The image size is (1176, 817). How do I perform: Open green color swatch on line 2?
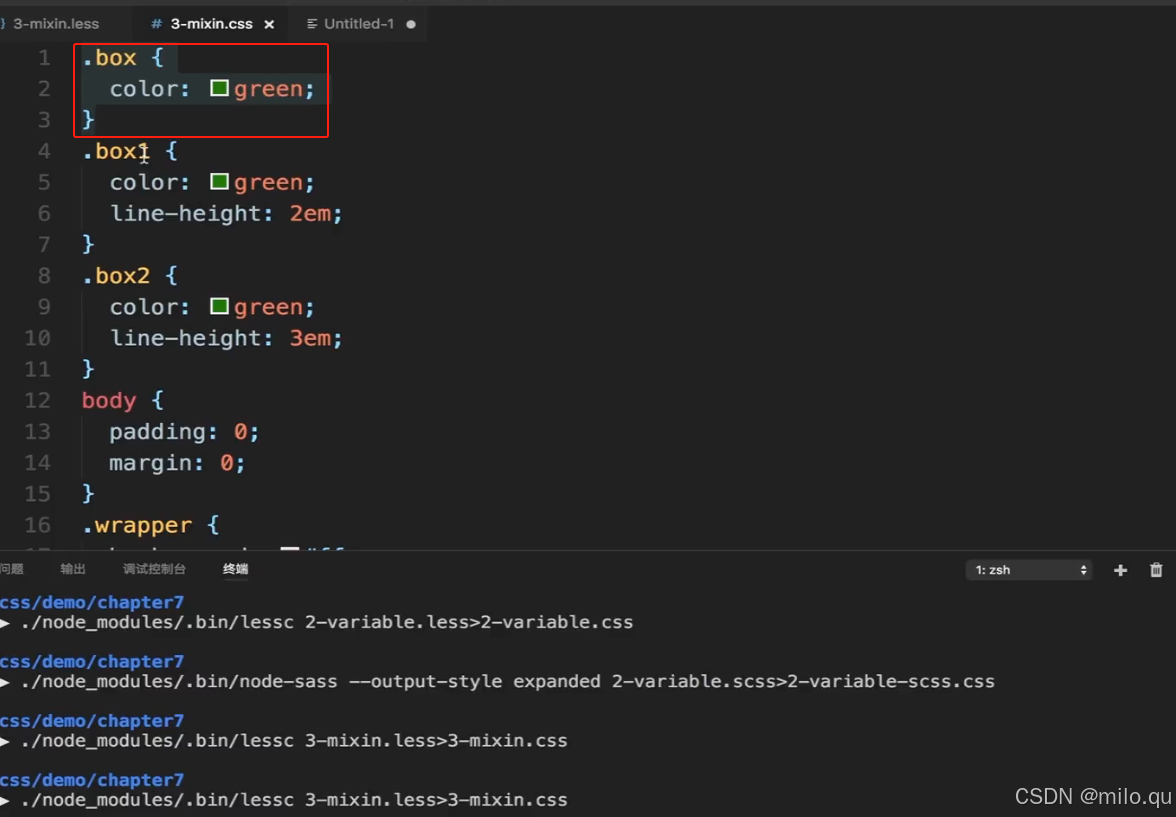point(219,89)
